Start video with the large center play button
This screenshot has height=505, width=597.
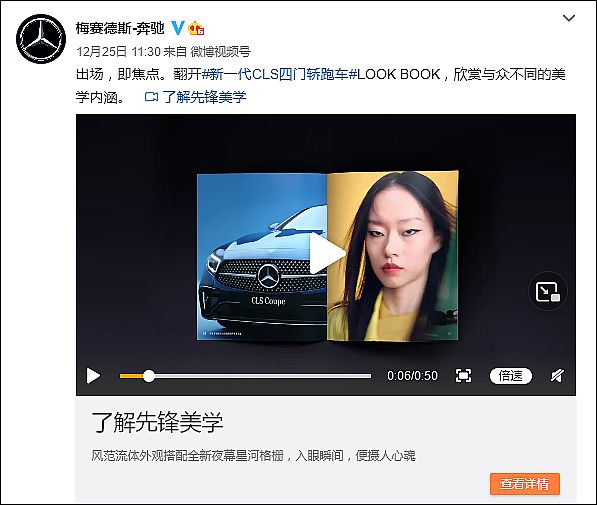[x=326, y=253]
